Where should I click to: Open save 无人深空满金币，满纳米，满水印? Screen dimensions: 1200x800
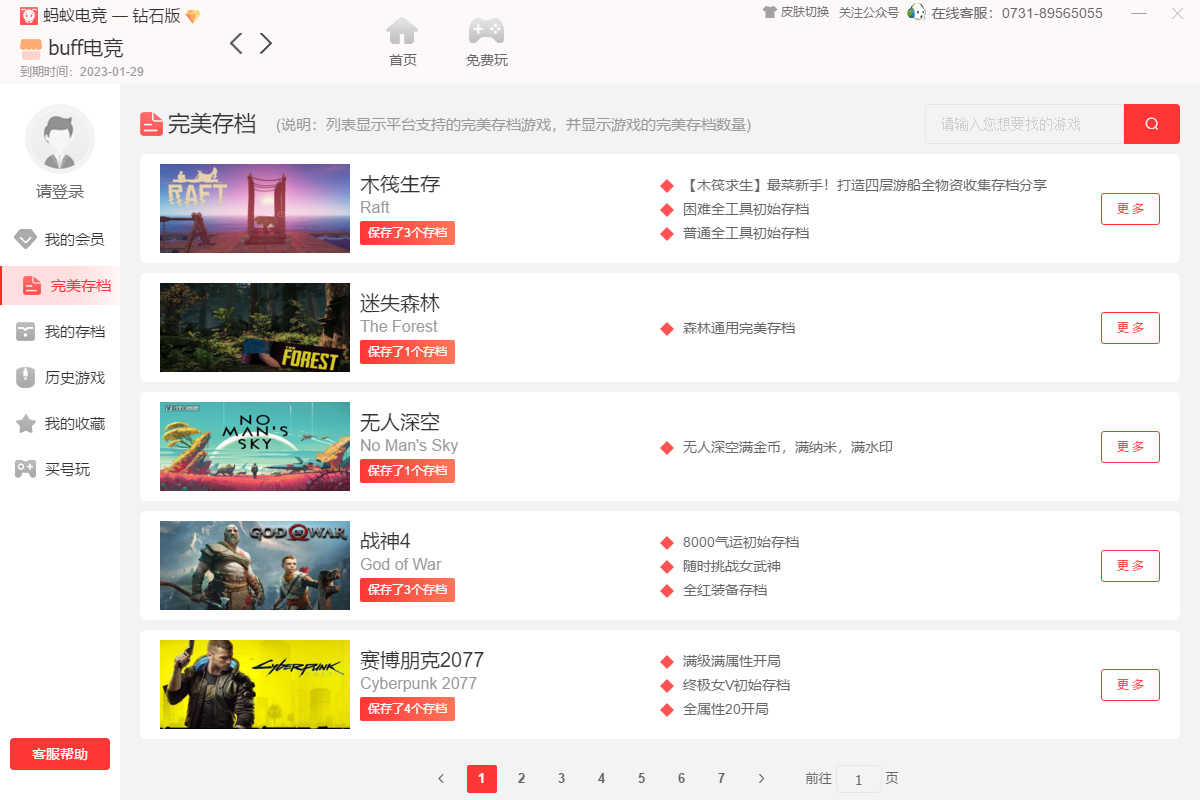788,447
